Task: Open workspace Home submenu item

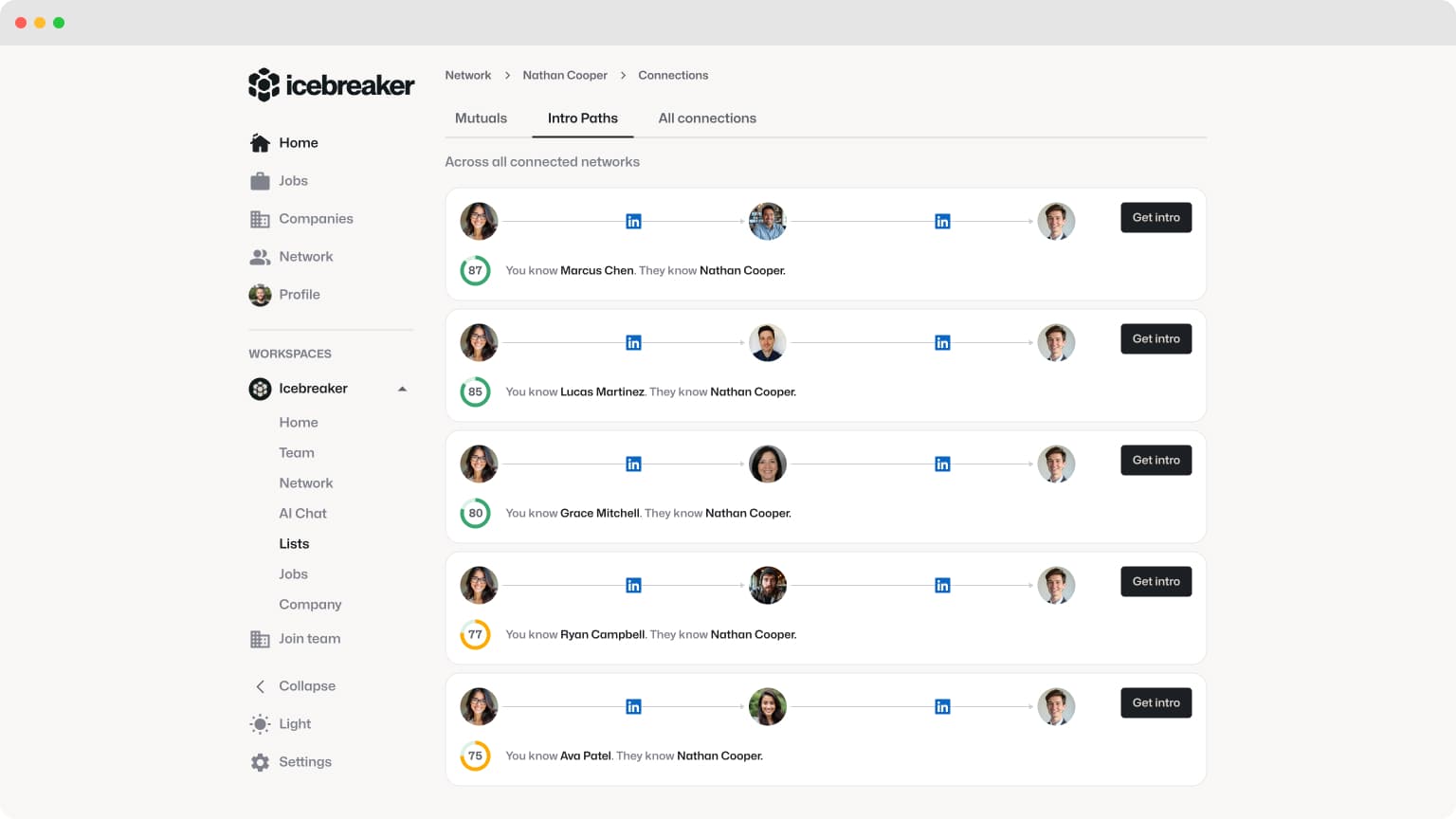Action: [299, 423]
